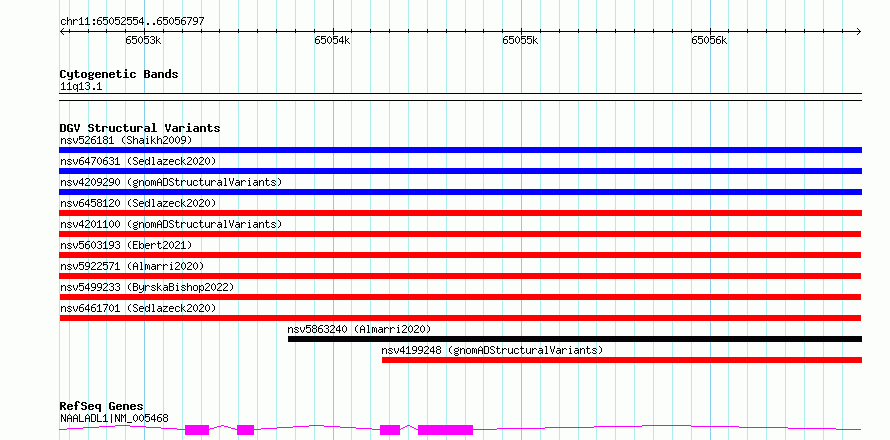Viewport: 890px width, 440px height.
Task: Click second magenta exon of NAALADL1
Action: click(245, 430)
